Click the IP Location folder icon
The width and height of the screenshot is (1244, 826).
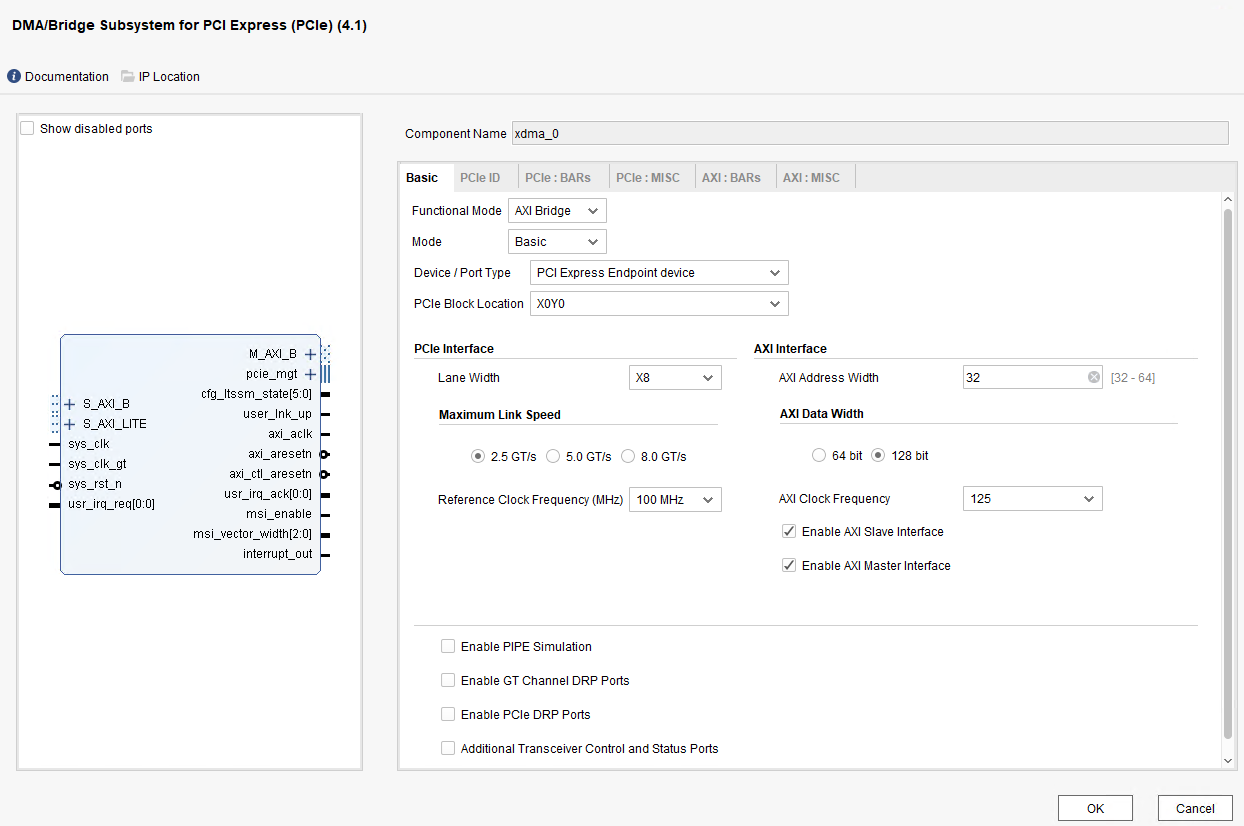127,76
